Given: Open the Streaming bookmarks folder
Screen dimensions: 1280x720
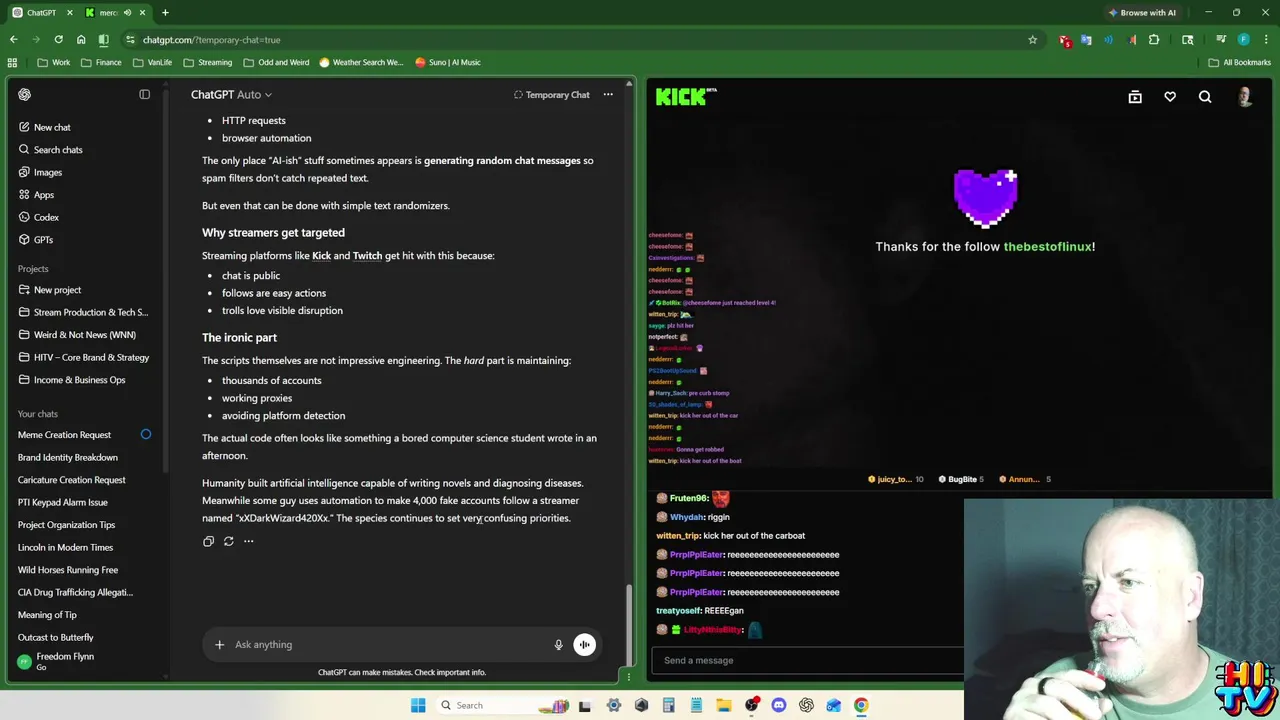Looking at the screenshot, I should pos(207,62).
